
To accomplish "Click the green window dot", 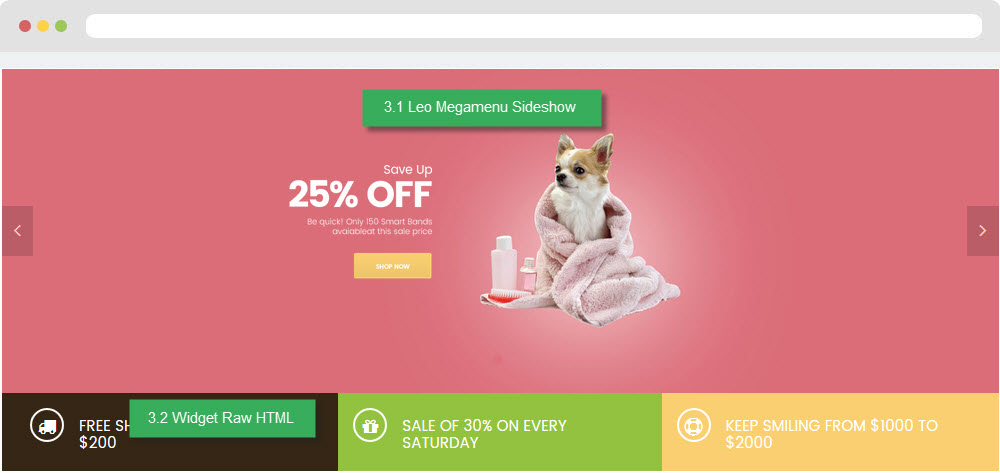I will click(x=61, y=26).
